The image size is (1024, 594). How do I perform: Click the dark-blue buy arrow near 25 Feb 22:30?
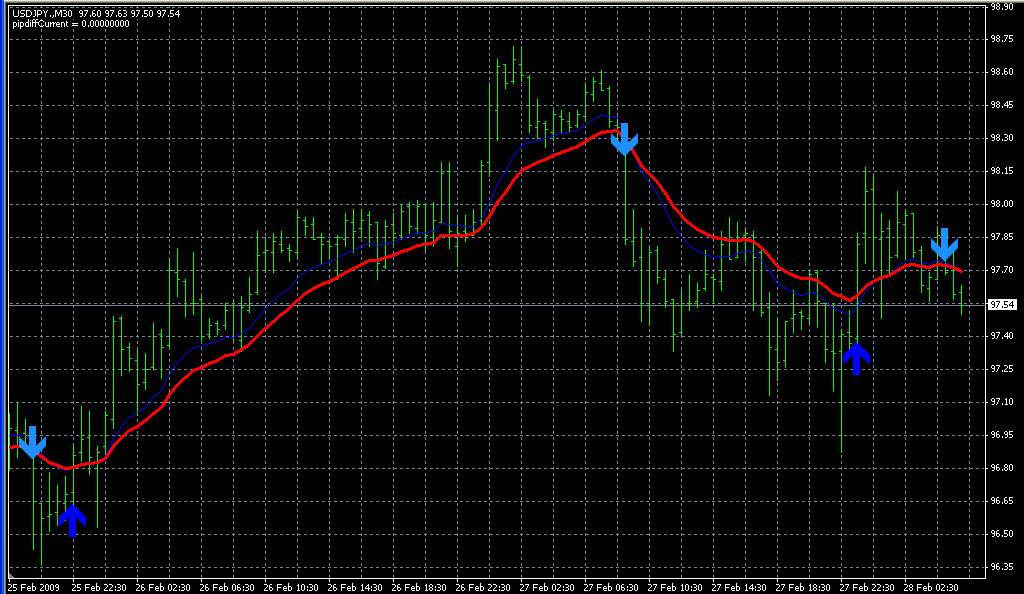(x=72, y=520)
